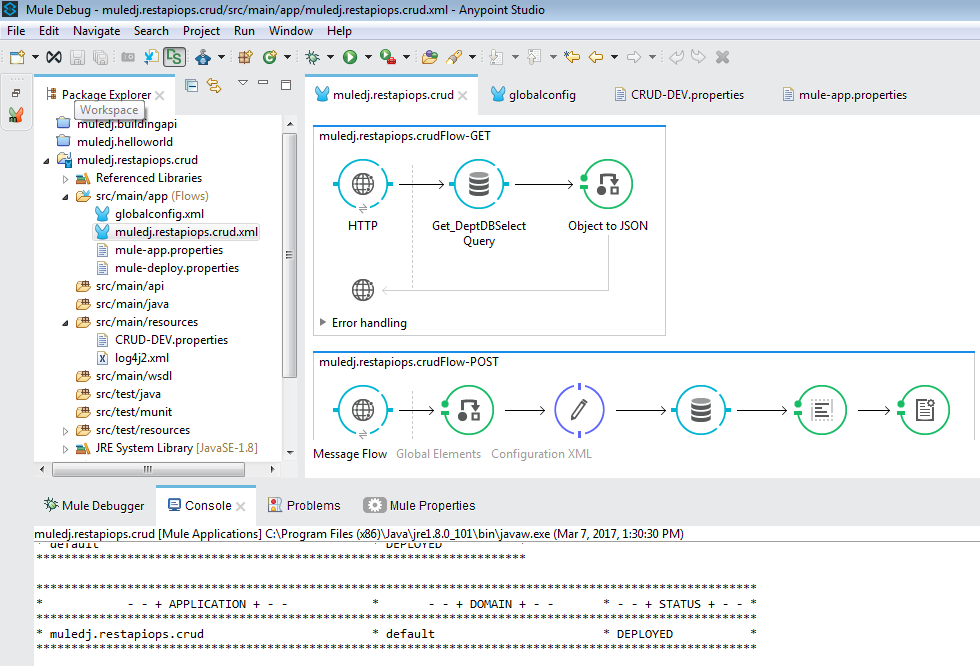Select the HTTP connector in crudFlow-GET
This screenshot has height=666, width=980.
point(362,184)
